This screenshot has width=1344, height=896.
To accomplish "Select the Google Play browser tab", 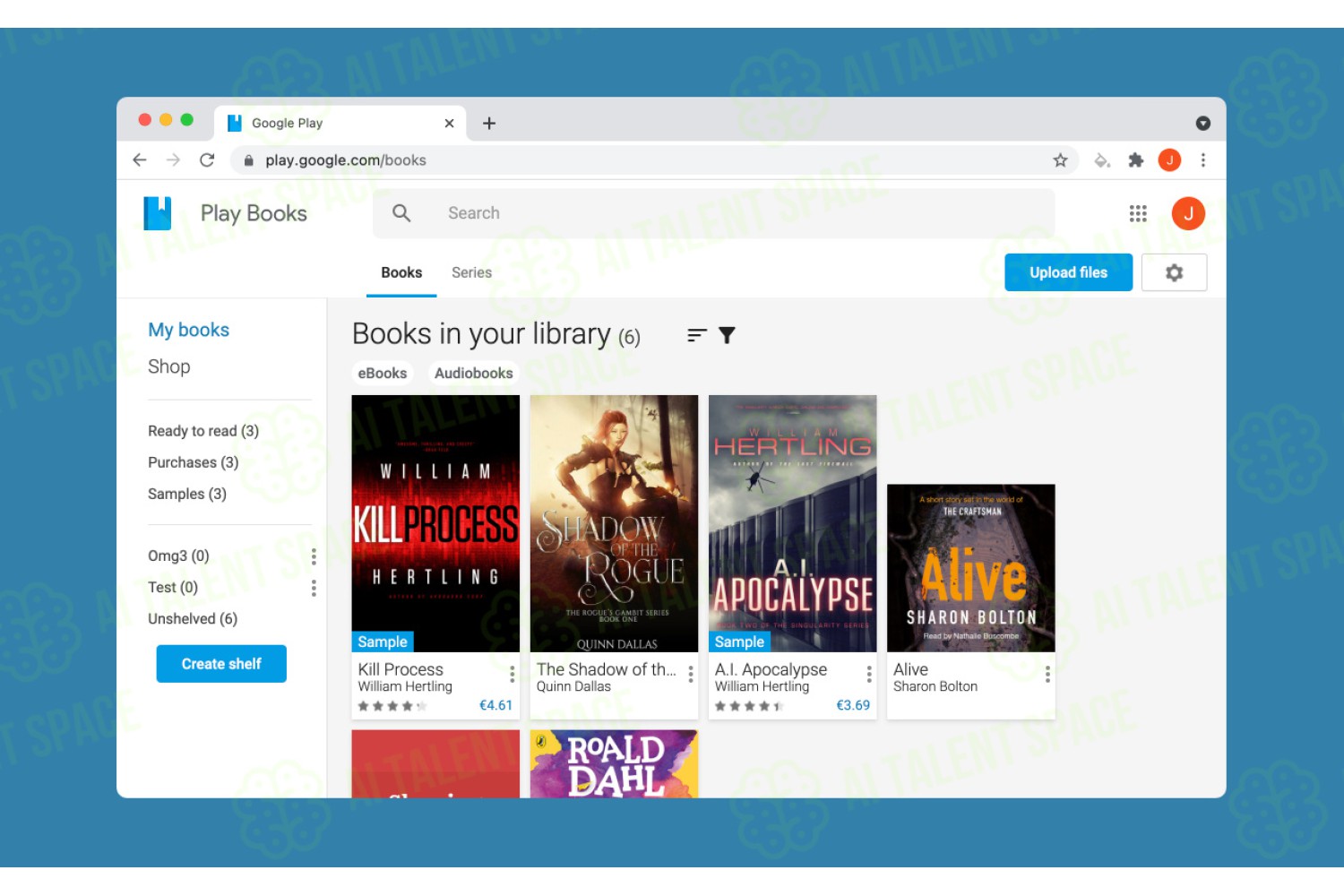I will (x=341, y=124).
